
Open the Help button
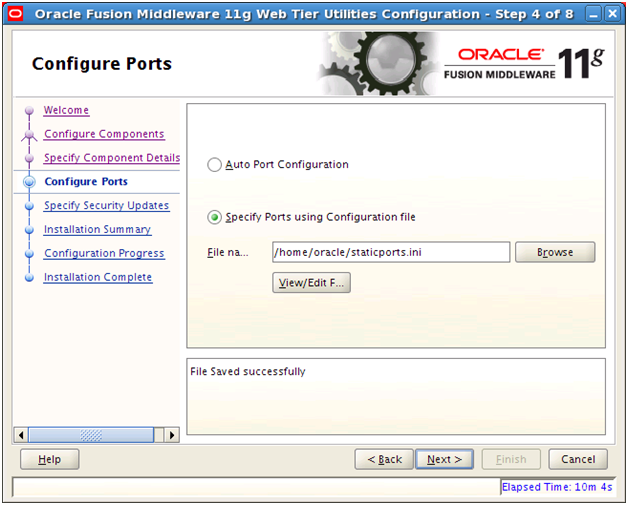(50, 459)
